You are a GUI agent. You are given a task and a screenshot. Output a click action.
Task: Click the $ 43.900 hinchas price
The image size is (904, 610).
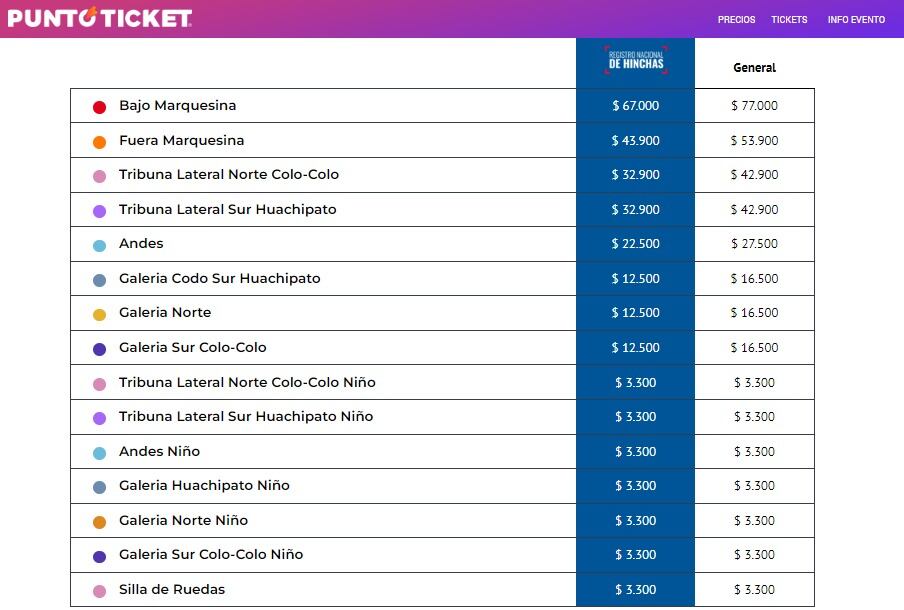click(x=635, y=140)
